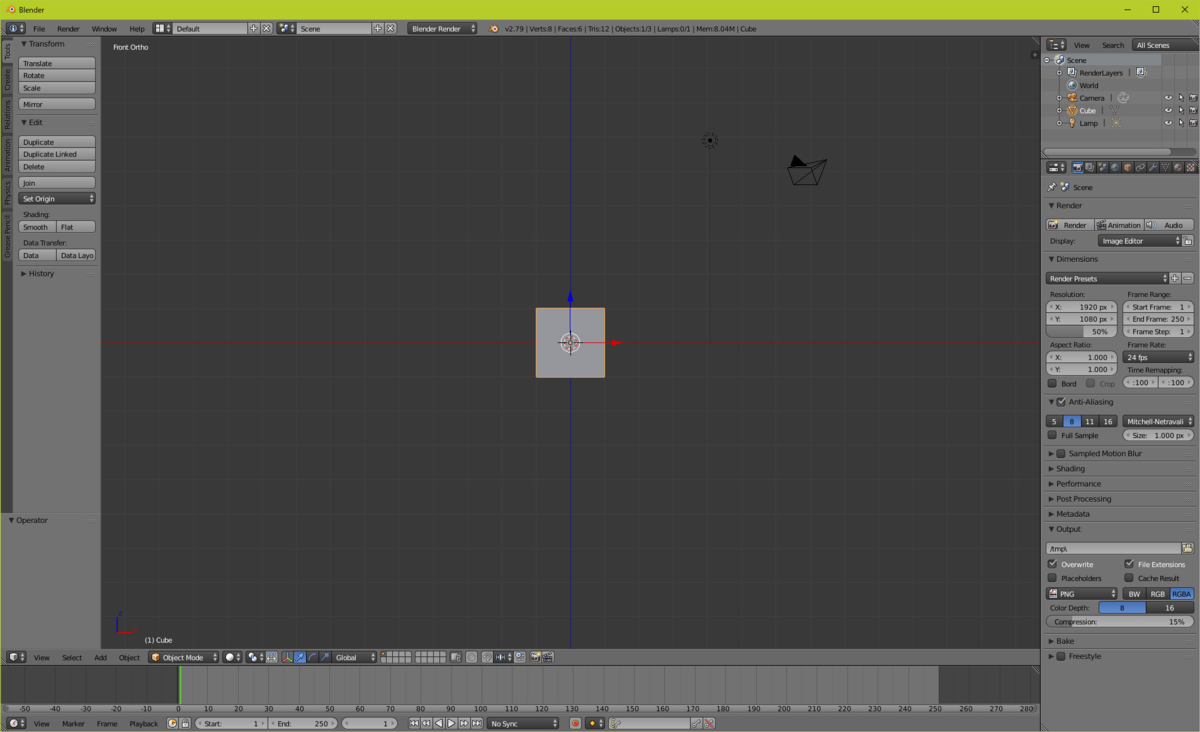Viewport: 1200px width, 732px height.
Task: Open the Constraints properties tab chain icon
Action: [x=1140, y=167]
